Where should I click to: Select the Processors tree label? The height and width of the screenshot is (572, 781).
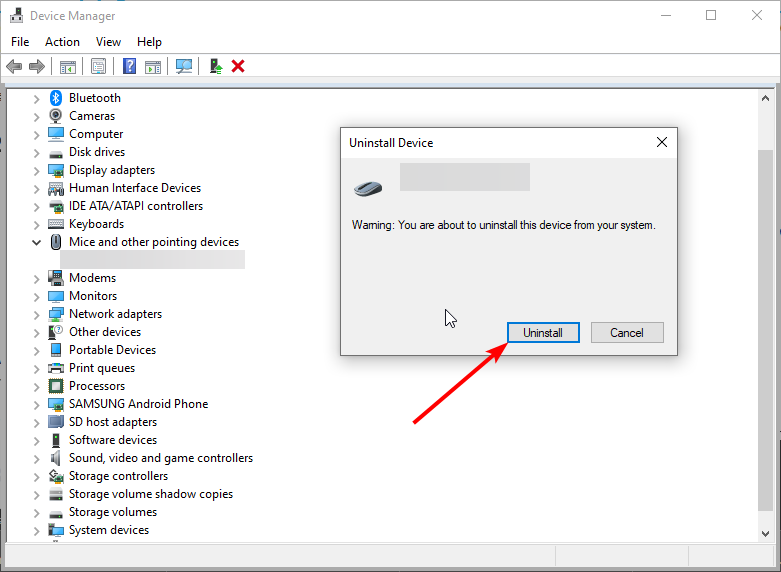pyautogui.click(x=97, y=386)
